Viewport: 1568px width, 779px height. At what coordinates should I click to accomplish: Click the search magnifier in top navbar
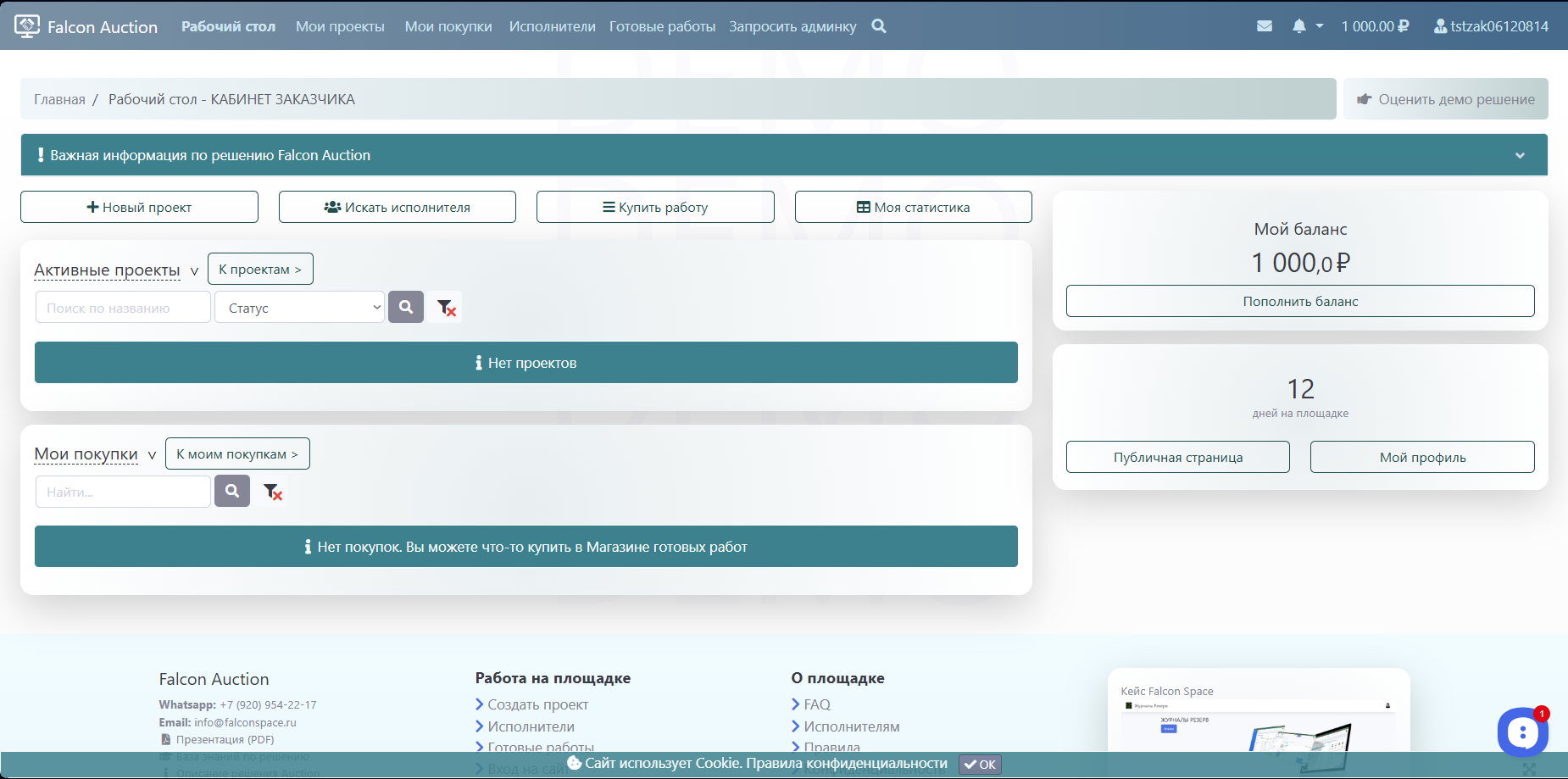pos(879,26)
